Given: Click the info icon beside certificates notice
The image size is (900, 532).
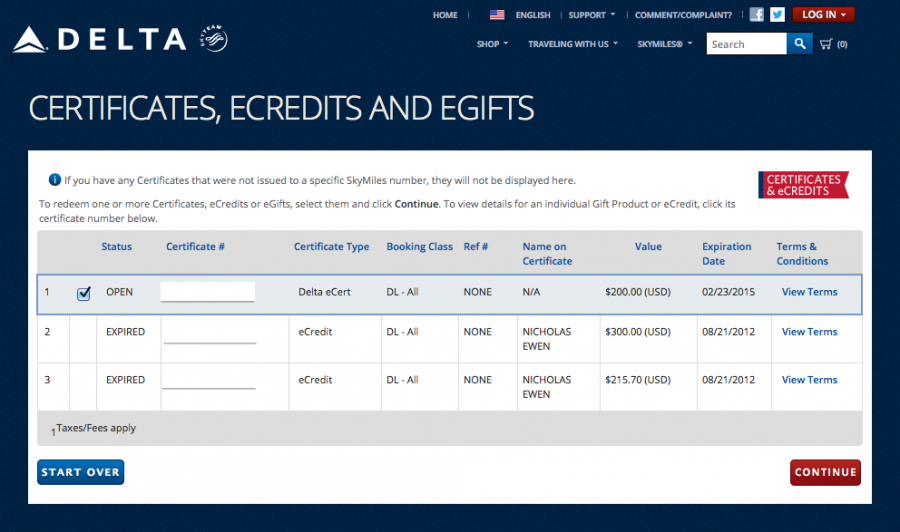Looking at the screenshot, I should click(x=55, y=180).
